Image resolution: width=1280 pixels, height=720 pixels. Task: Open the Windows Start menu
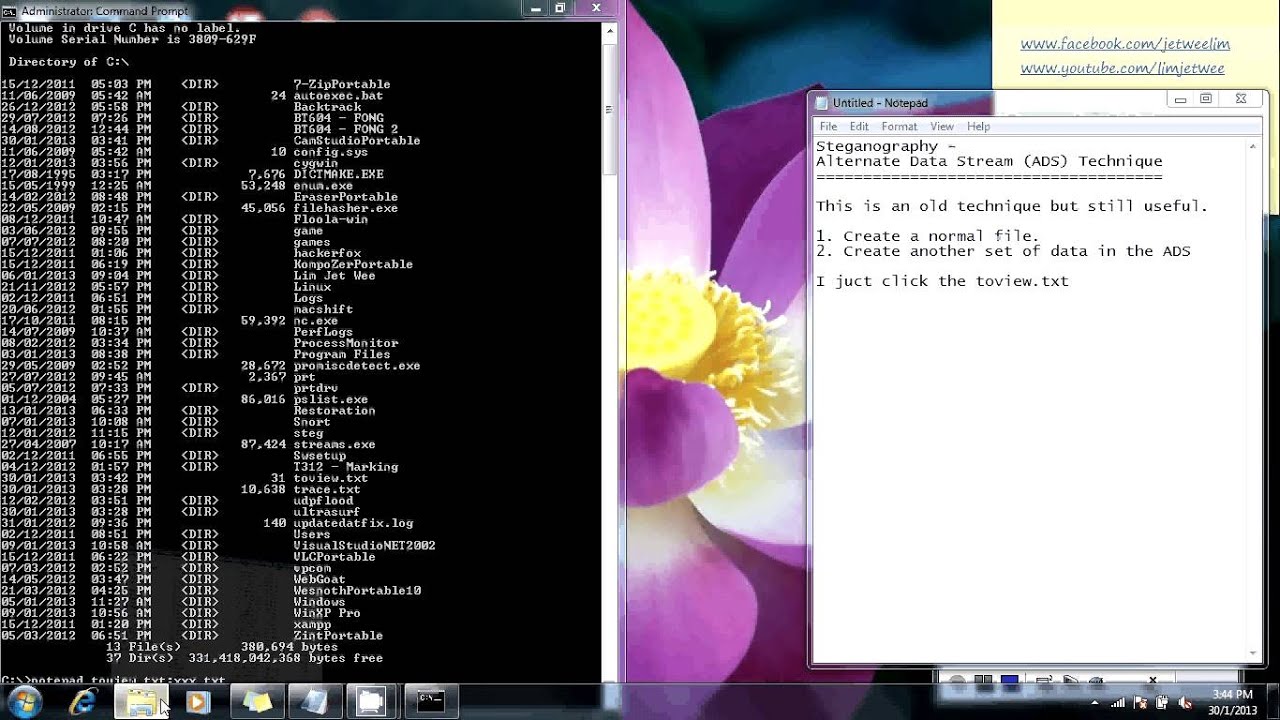coord(24,701)
